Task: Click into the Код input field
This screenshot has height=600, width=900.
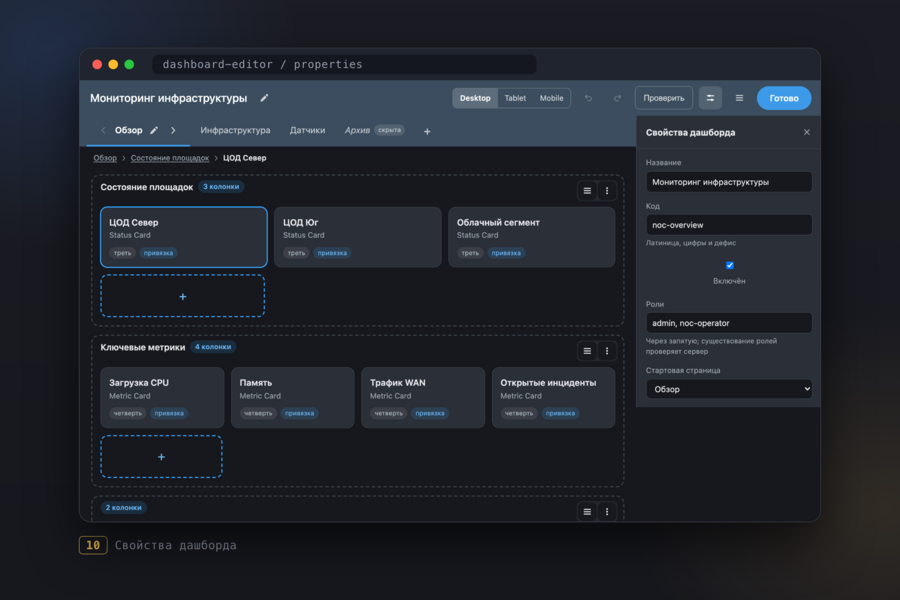Action: (x=729, y=224)
